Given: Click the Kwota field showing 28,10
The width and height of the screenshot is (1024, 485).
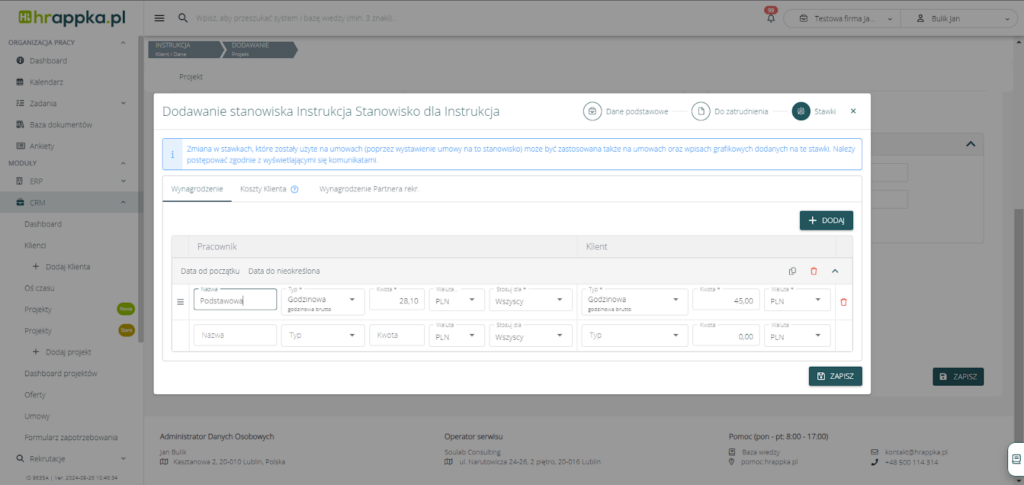Looking at the screenshot, I should pyautogui.click(x=396, y=300).
